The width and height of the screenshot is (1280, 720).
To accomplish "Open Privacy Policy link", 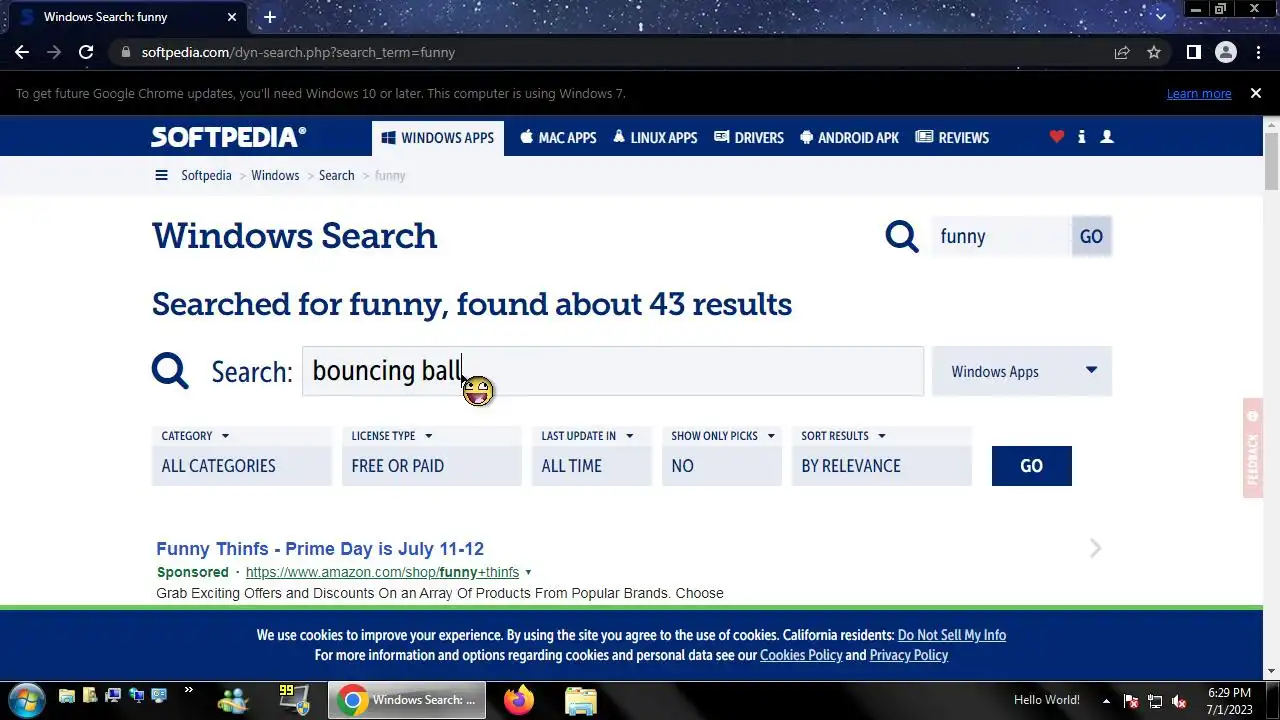I will [909, 655].
